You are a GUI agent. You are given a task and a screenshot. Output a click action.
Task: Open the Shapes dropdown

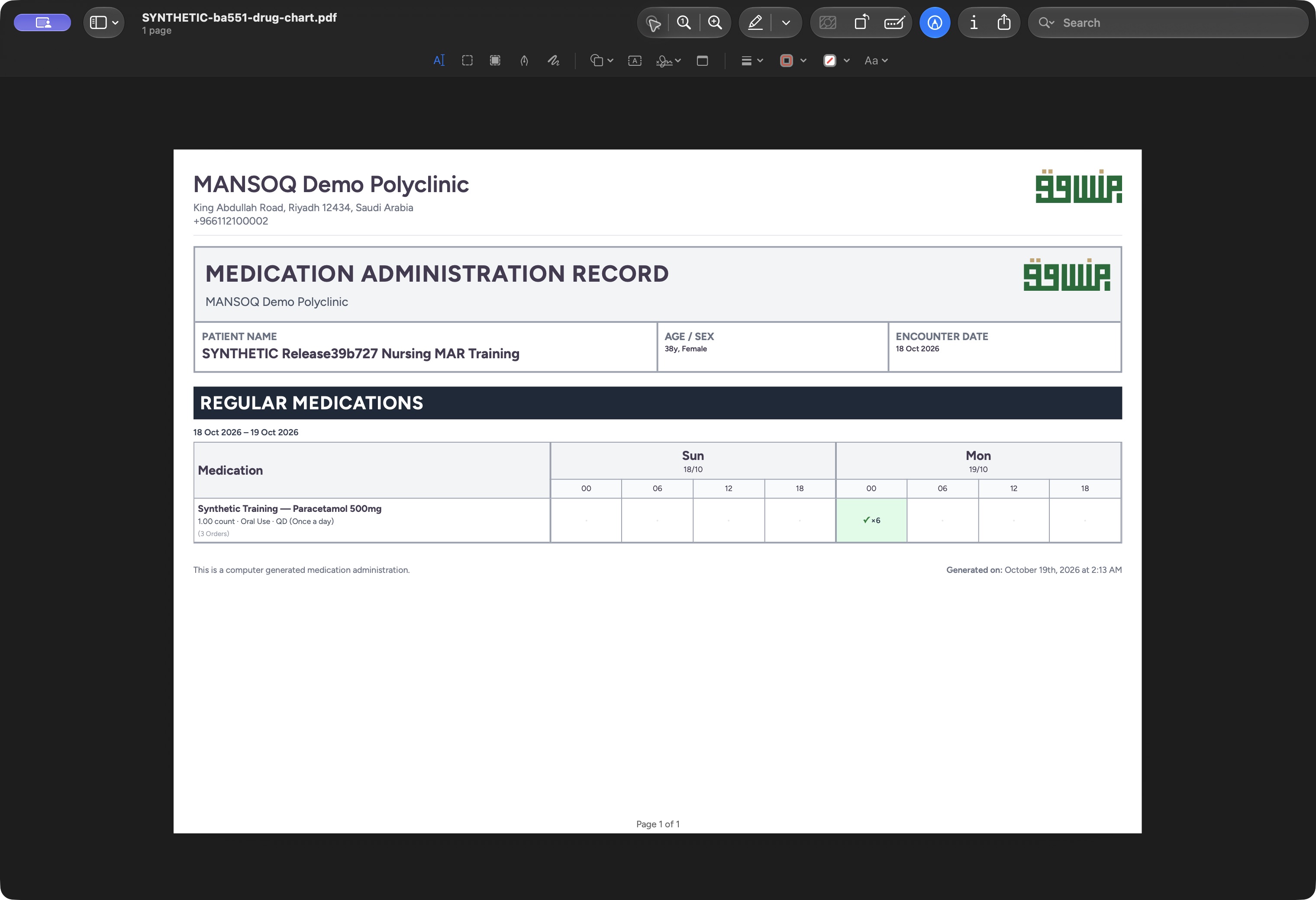coord(601,61)
